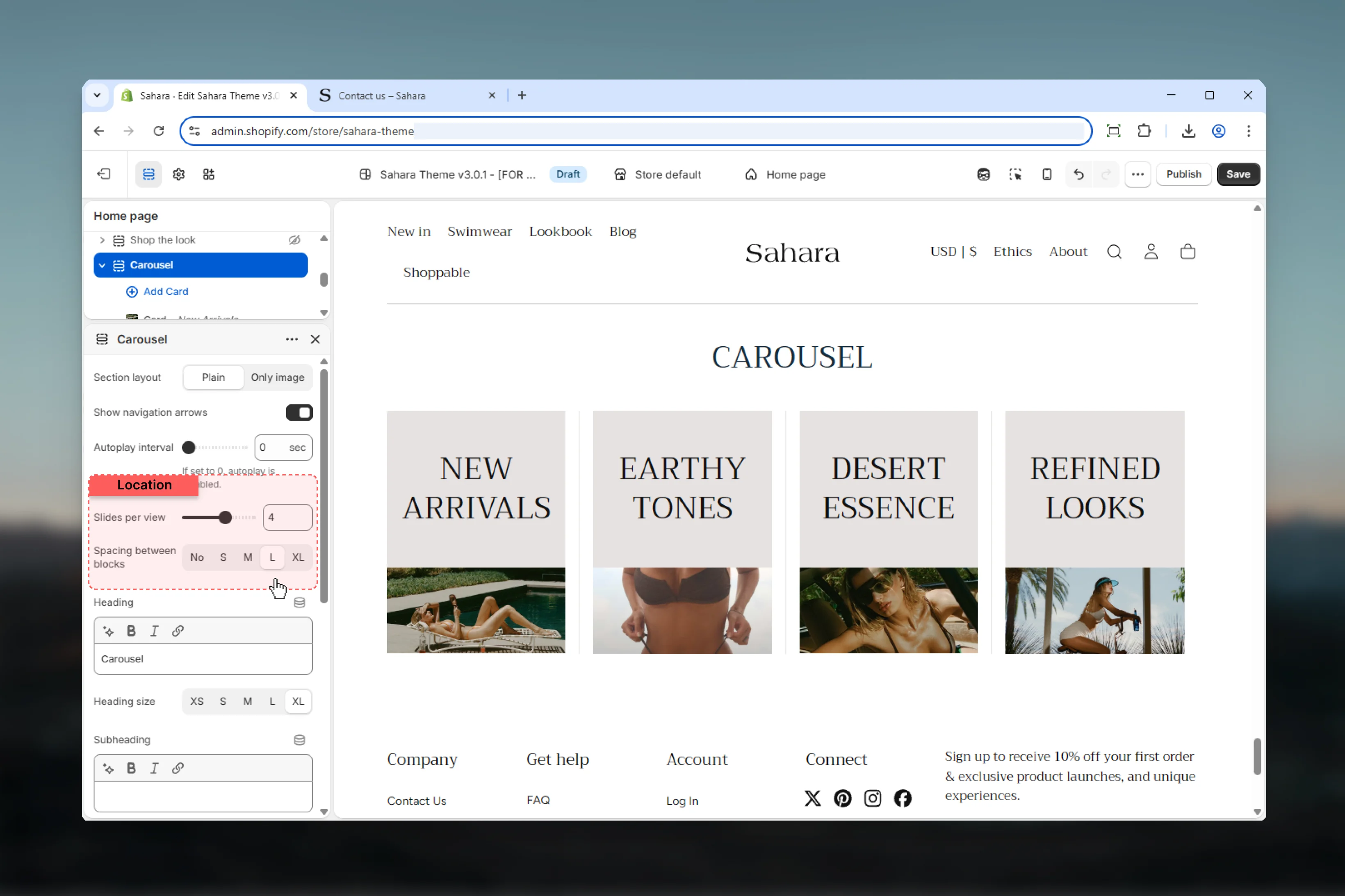Click the Slides per view number field
Screen dimensions: 1345x896
pyautogui.click(x=287, y=518)
